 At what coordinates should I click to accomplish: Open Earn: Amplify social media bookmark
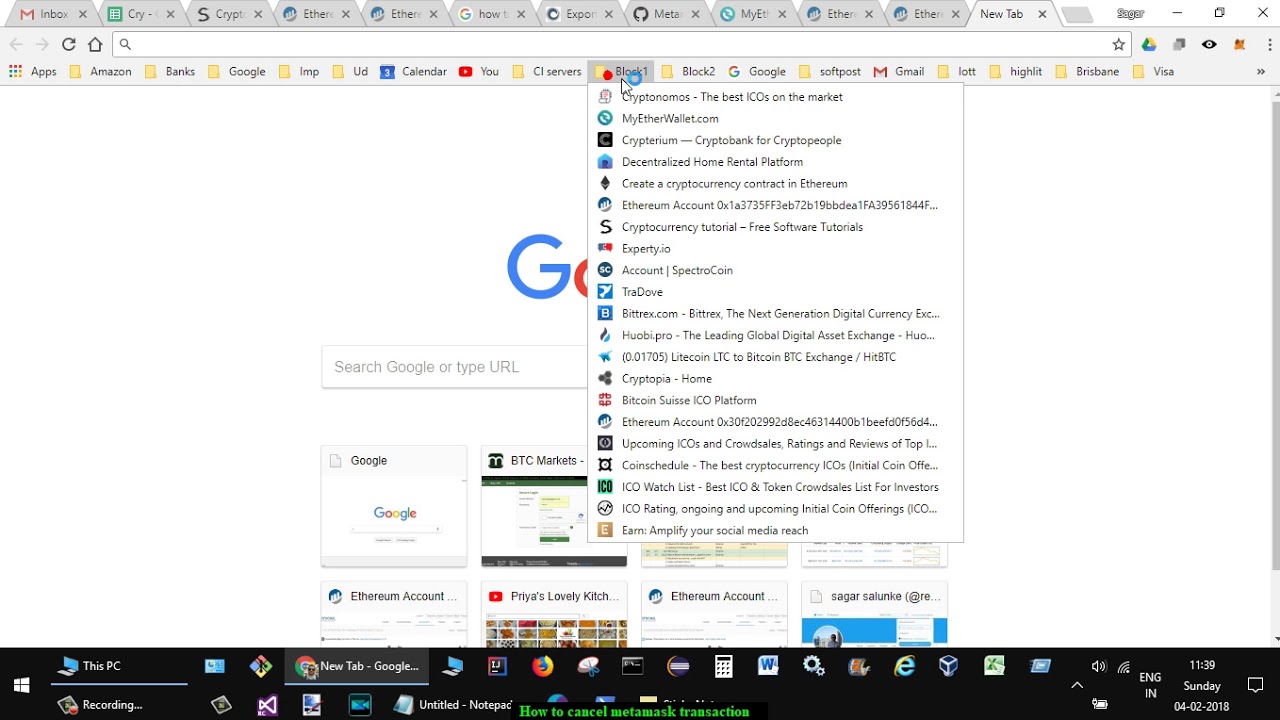click(x=775, y=530)
